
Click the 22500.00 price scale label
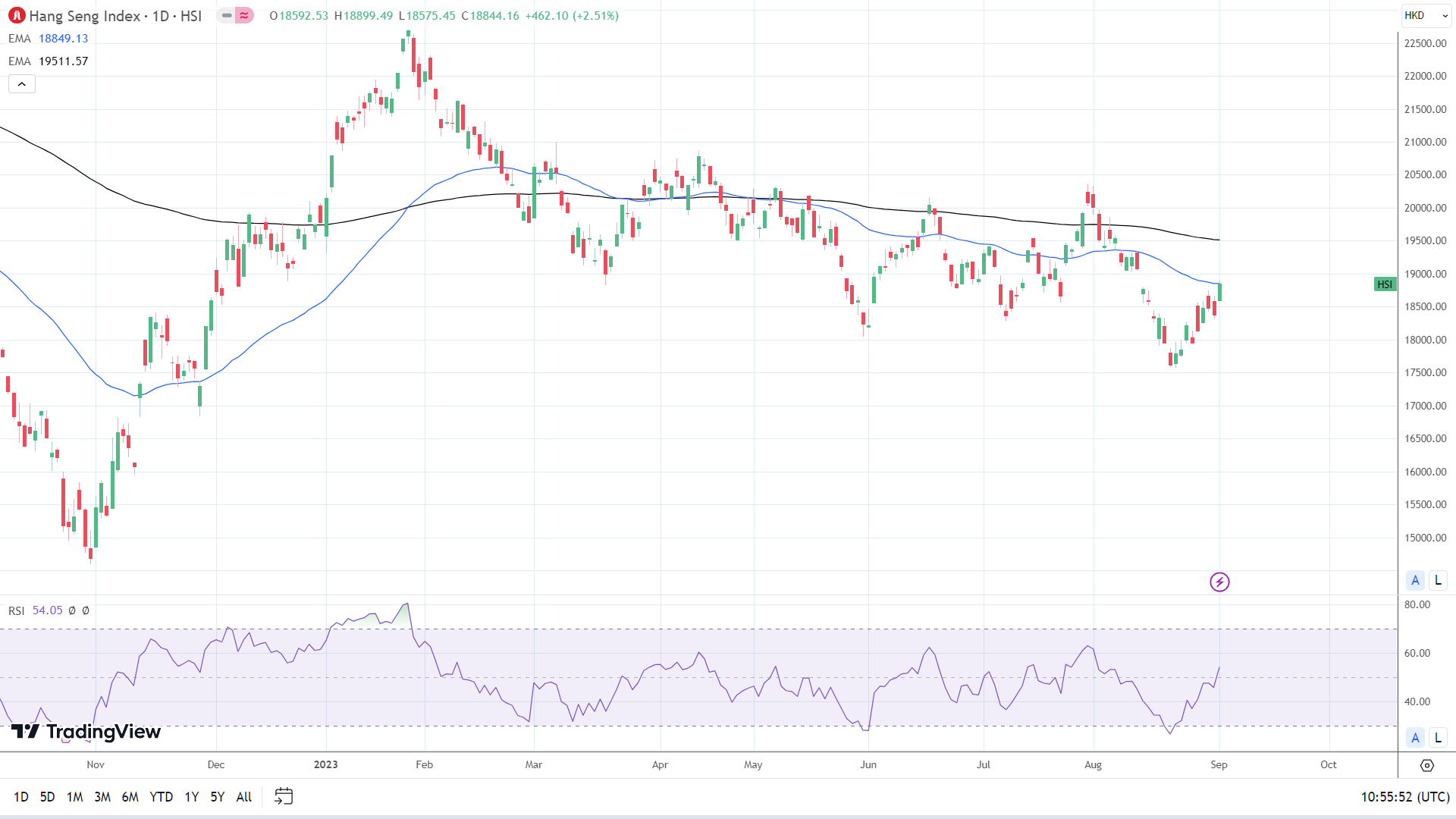click(x=1426, y=44)
